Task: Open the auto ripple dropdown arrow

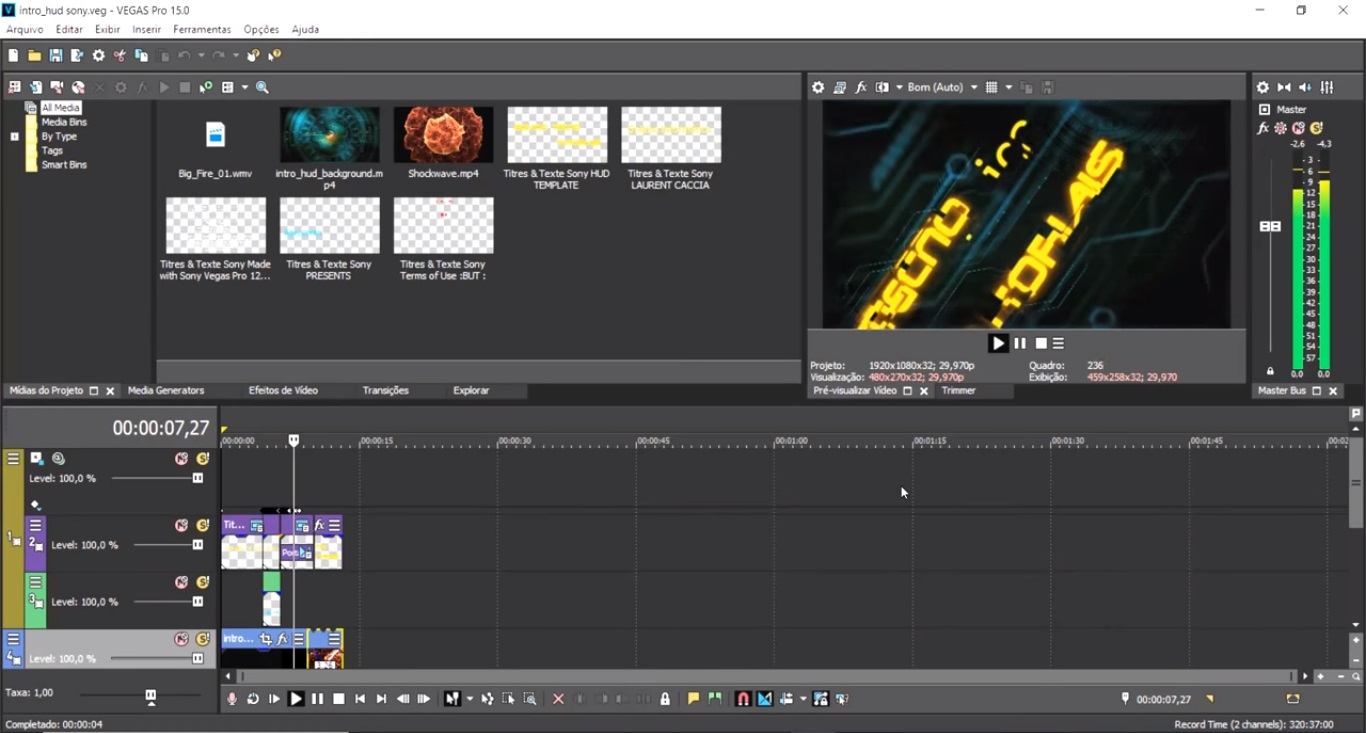Action: [x=803, y=699]
